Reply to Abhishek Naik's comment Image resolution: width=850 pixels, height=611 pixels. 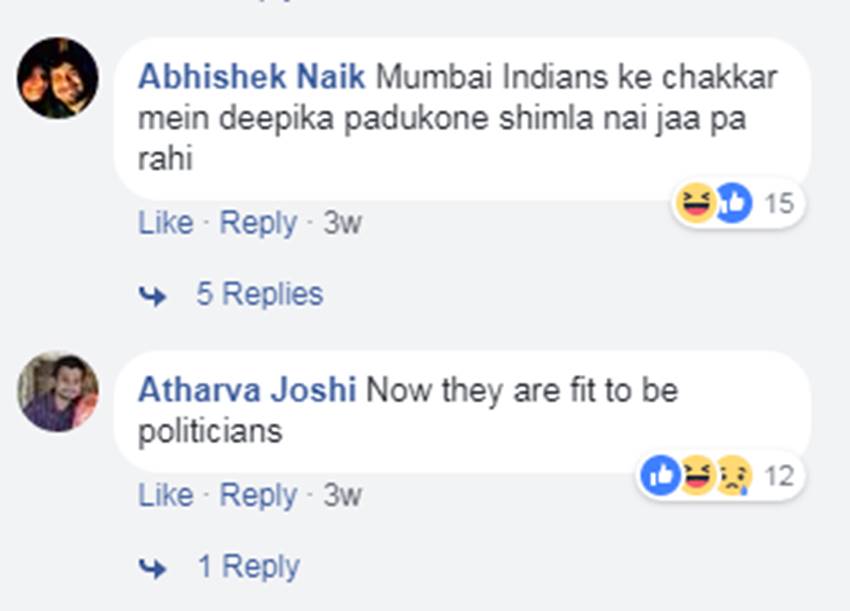pos(258,223)
